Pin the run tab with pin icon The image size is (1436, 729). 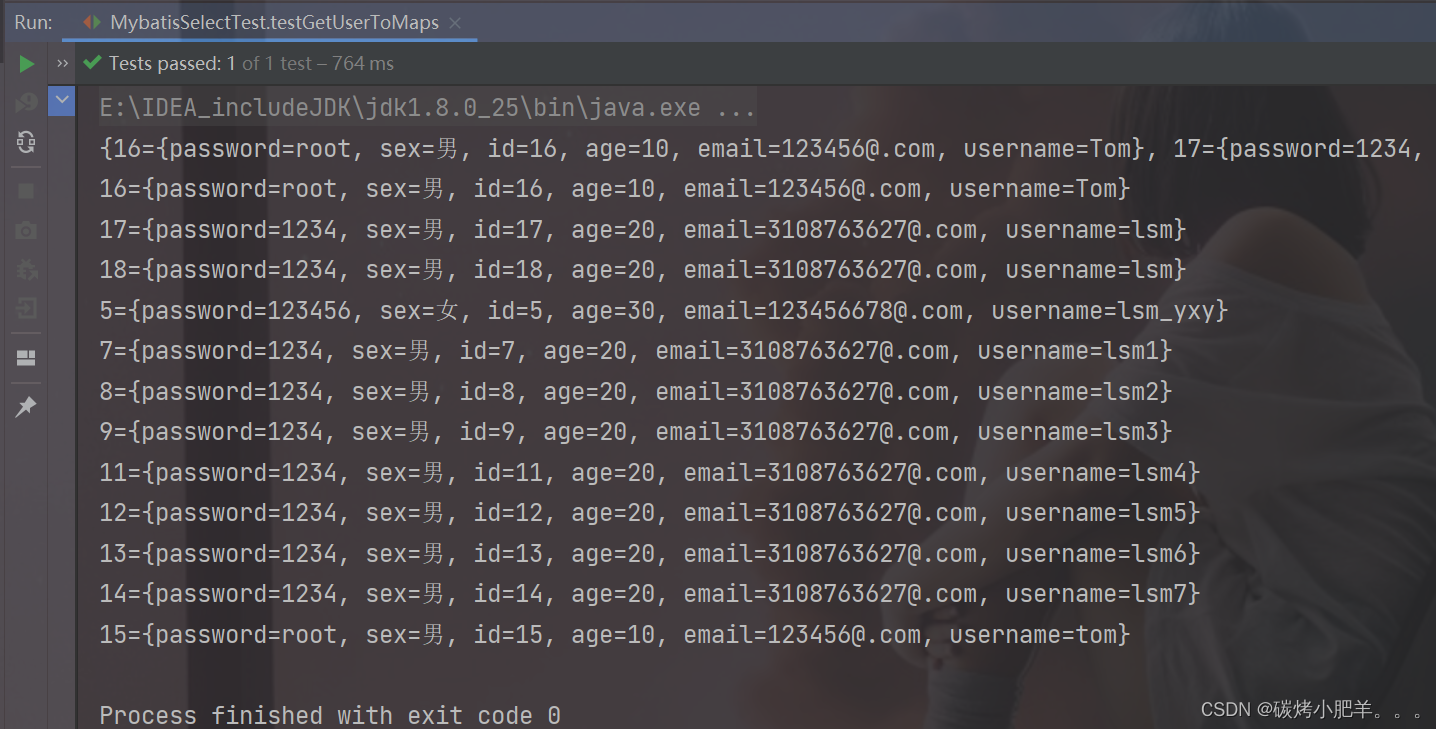pos(27,406)
